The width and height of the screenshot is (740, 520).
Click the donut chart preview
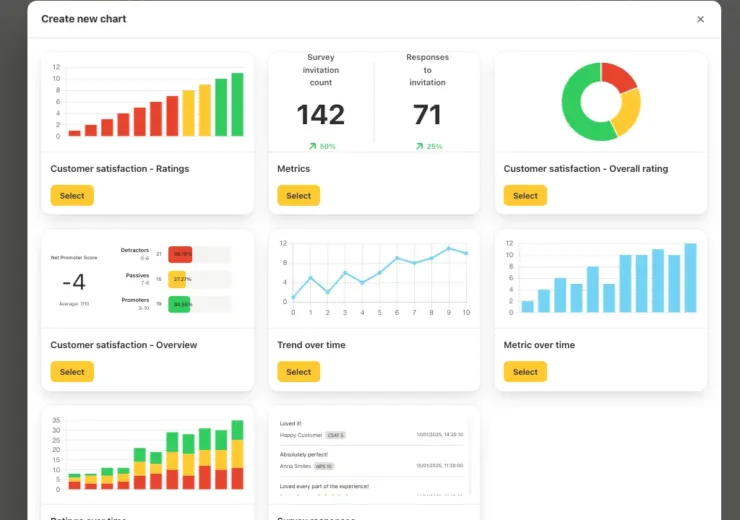[601, 101]
